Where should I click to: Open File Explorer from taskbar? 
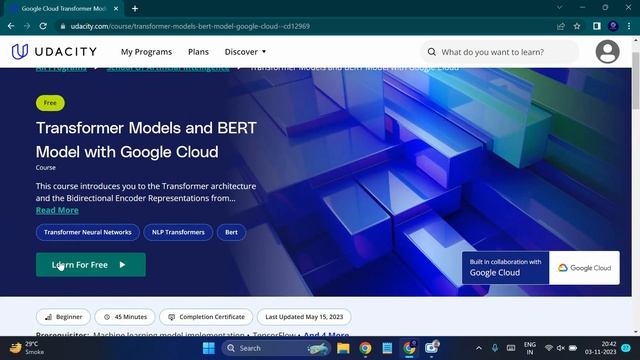pyautogui.click(x=343, y=348)
